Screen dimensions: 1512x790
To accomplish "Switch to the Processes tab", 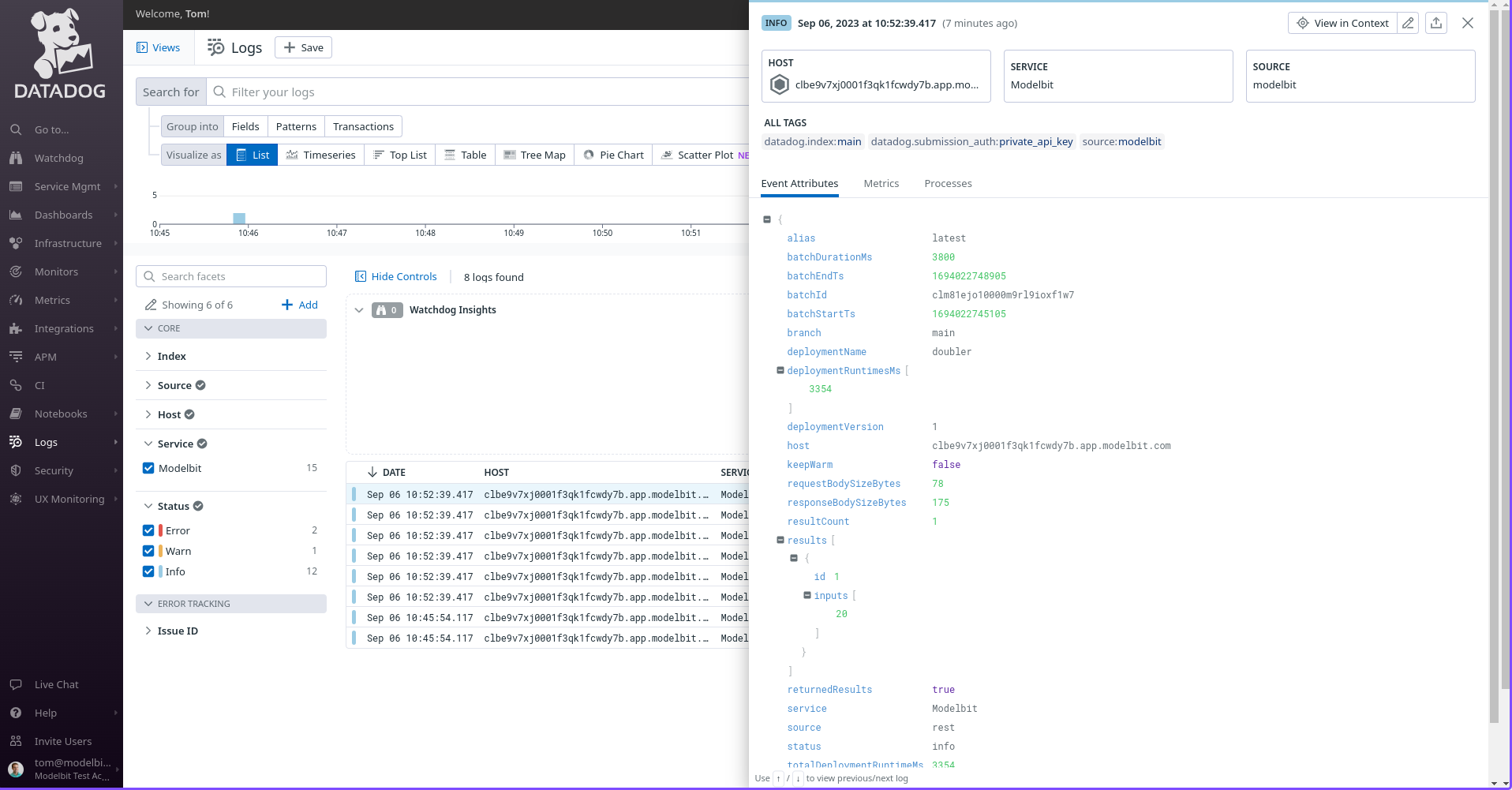I will click(x=948, y=183).
